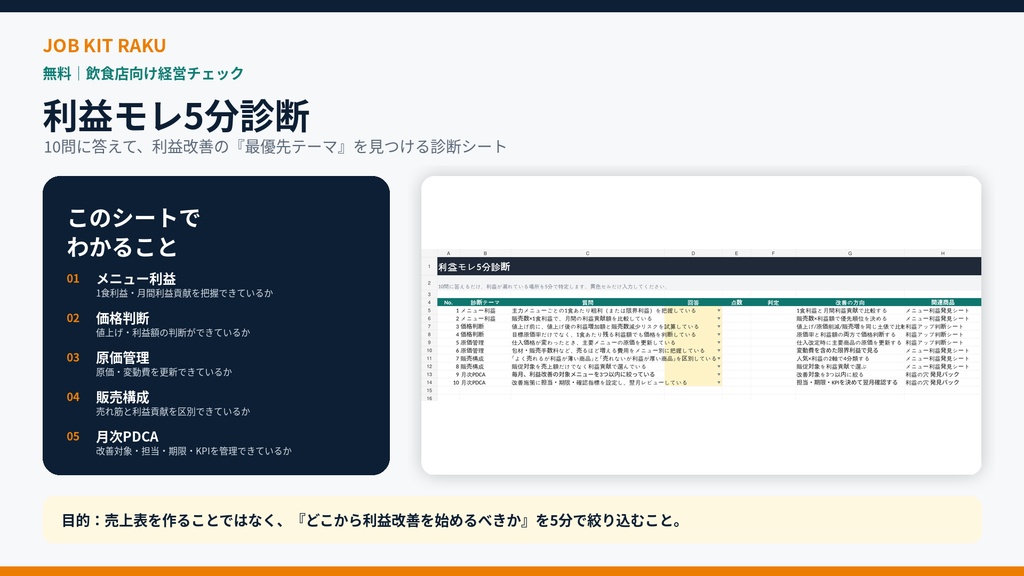Click list item 04 "販売構成" in dark panel
Screen dimensions: 1024x576
(158, 404)
